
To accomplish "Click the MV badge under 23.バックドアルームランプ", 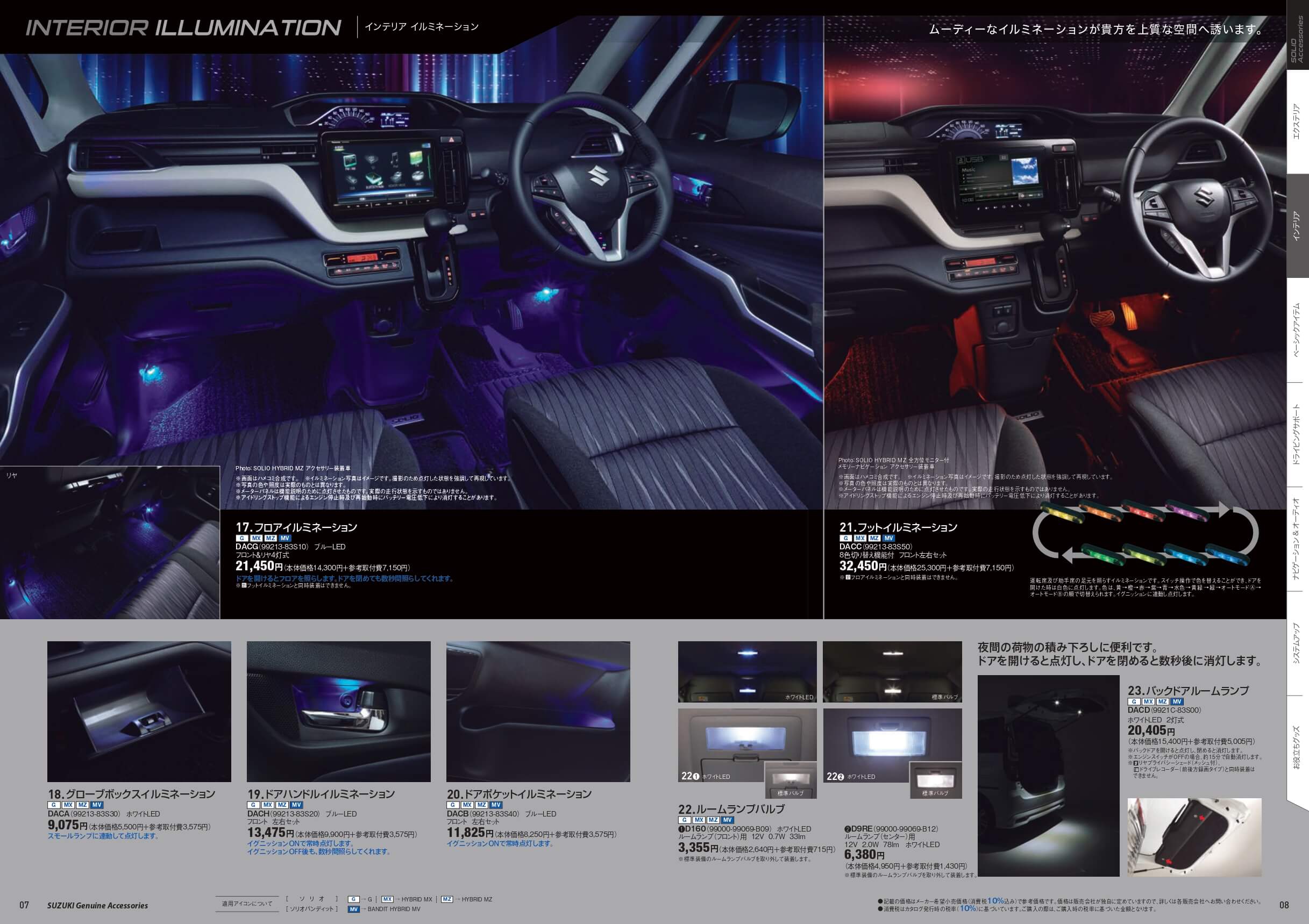I will click(x=1177, y=702).
